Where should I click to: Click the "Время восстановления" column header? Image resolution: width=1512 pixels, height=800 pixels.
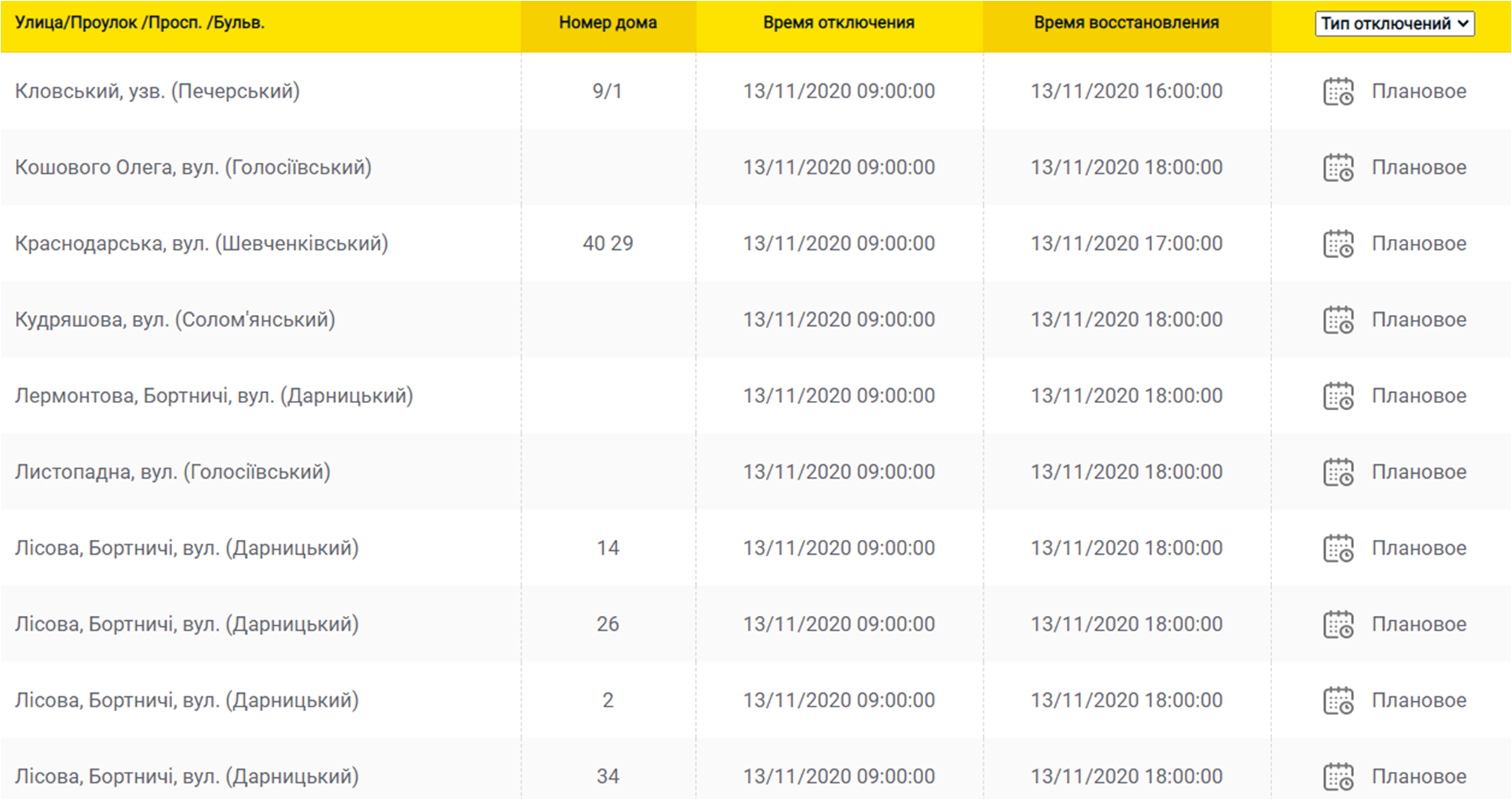click(1126, 23)
